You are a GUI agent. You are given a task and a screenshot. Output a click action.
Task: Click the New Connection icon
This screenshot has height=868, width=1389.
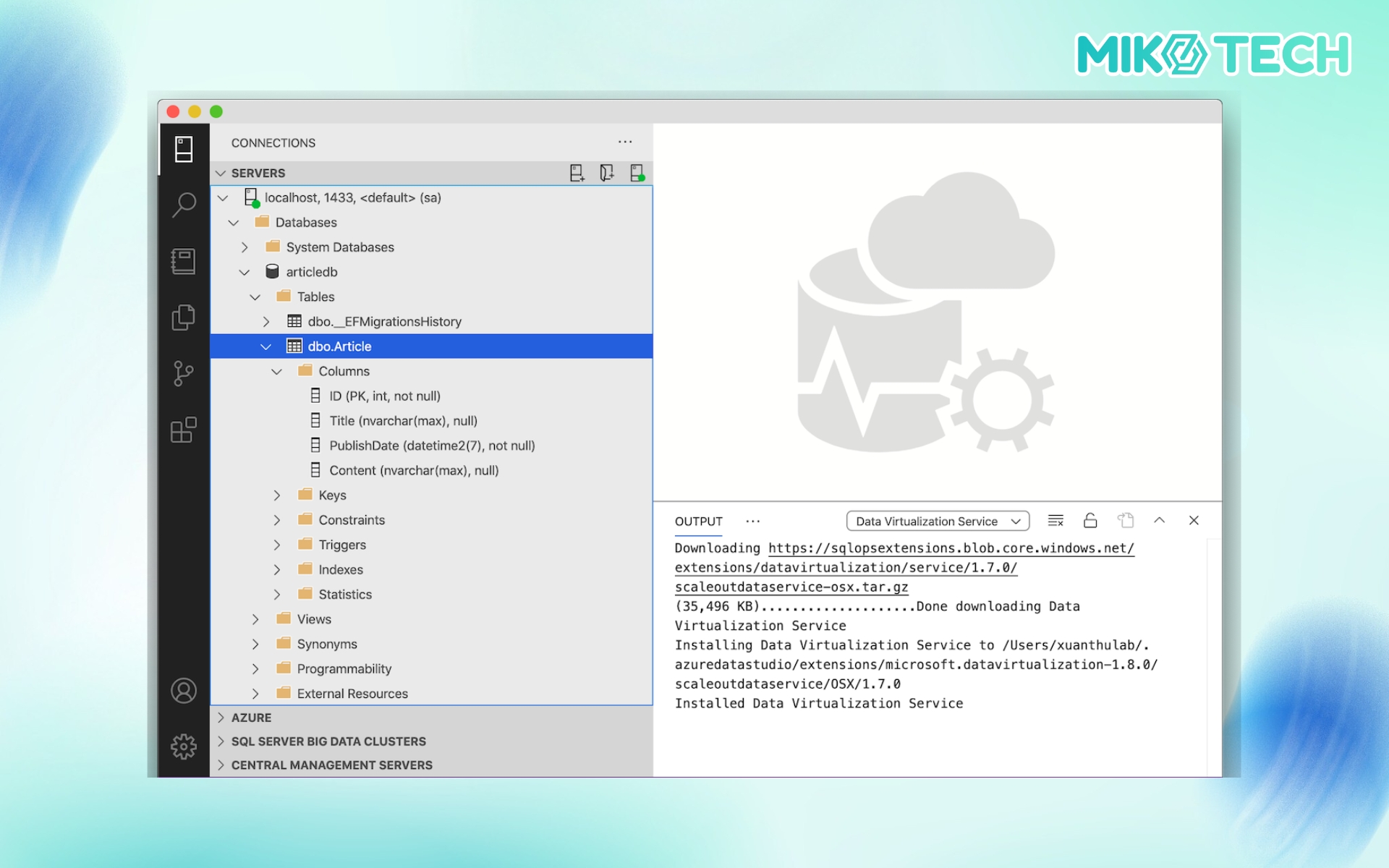coord(577,173)
